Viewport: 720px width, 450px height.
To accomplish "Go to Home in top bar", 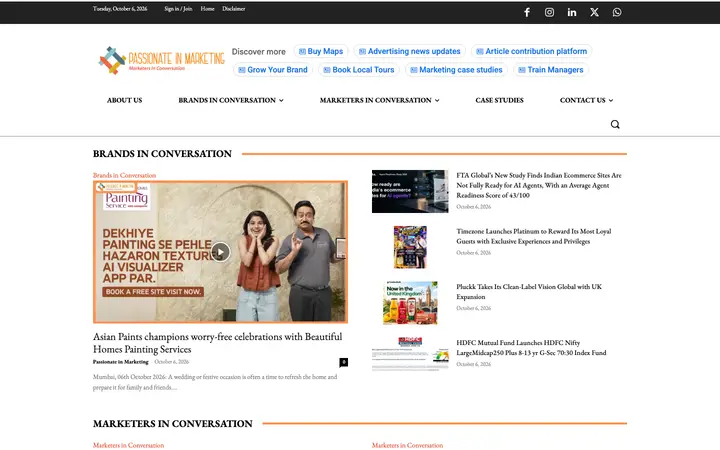I will click(207, 9).
